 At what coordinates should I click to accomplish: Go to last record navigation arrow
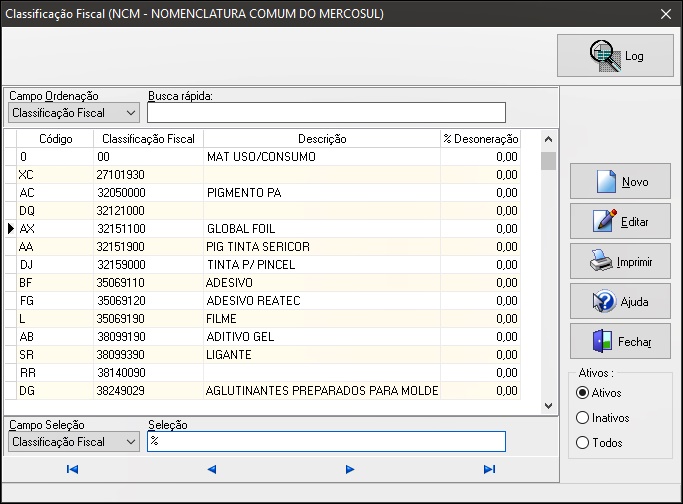coord(490,469)
